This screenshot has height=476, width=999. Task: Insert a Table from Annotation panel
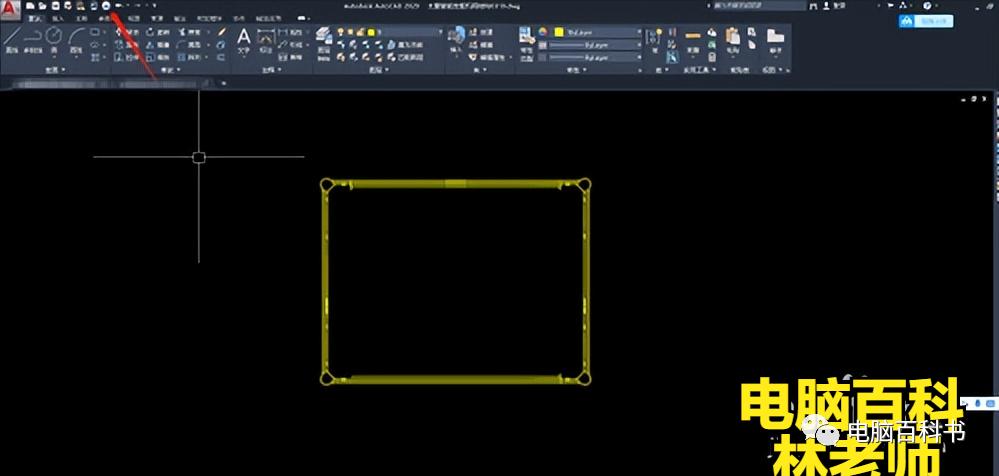coord(290,57)
